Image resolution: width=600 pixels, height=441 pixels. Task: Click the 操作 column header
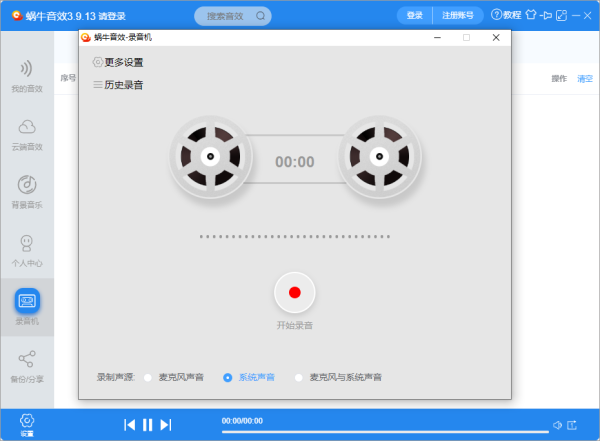559,79
